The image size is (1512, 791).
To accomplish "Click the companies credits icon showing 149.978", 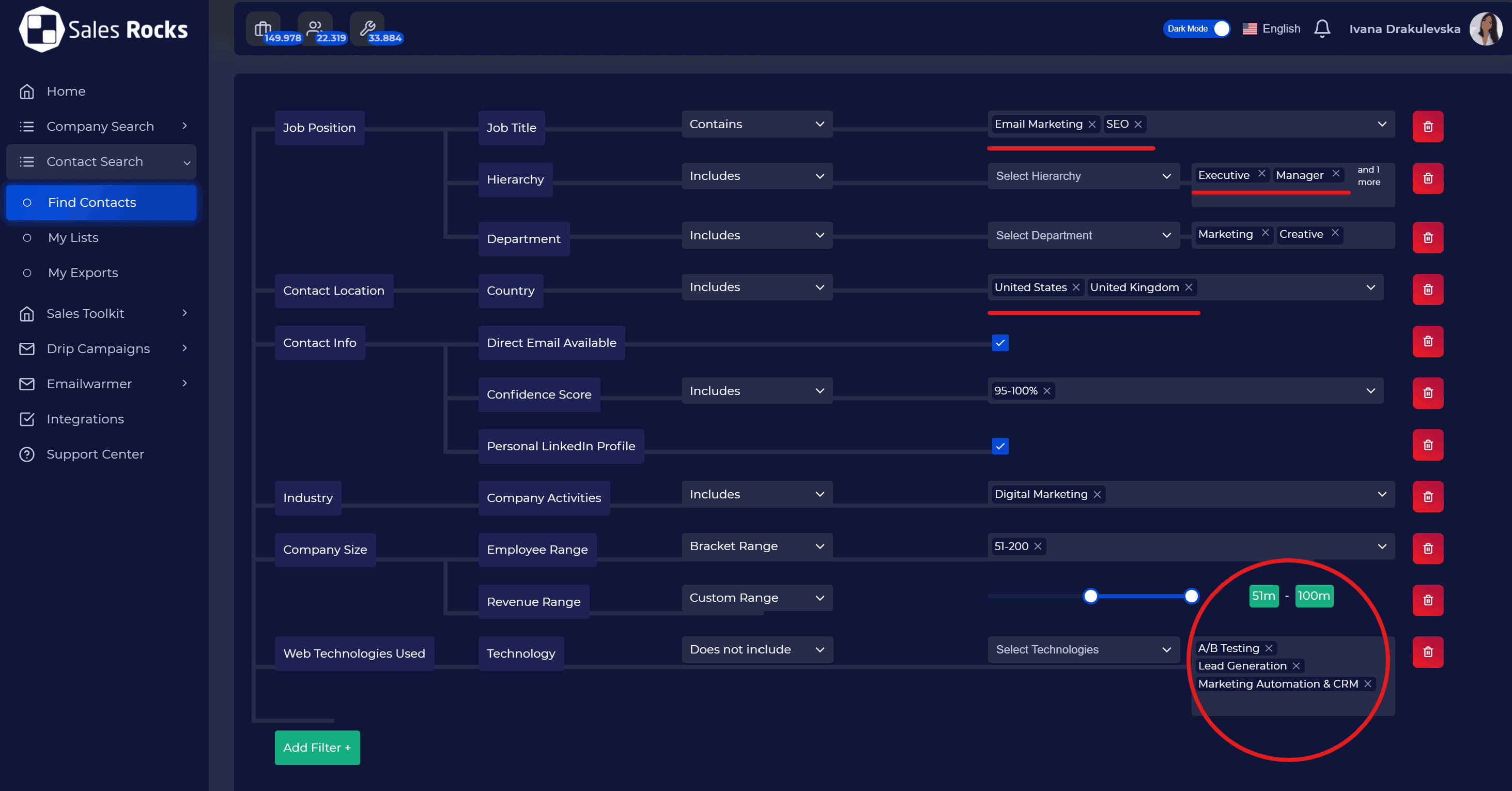I will point(263,28).
